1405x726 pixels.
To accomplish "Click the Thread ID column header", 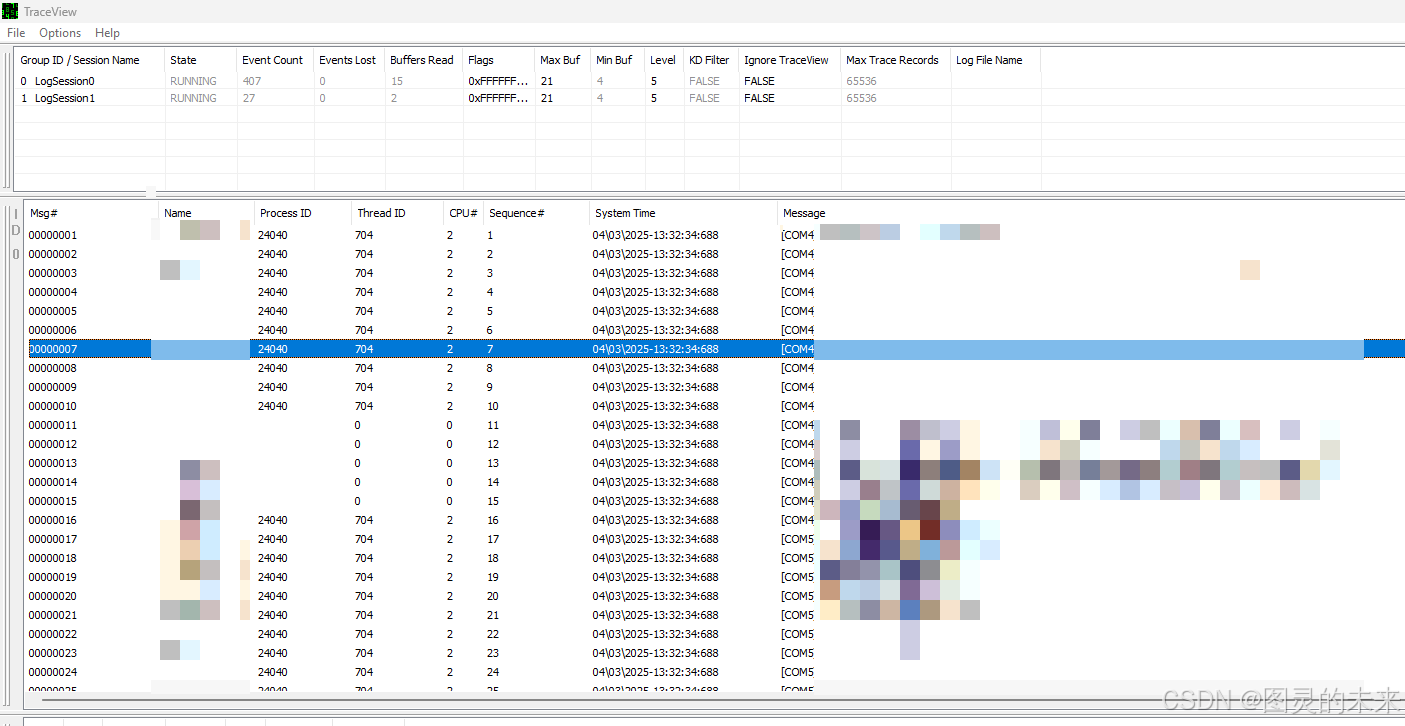I will pyautogui.click(x=380, y=213).
